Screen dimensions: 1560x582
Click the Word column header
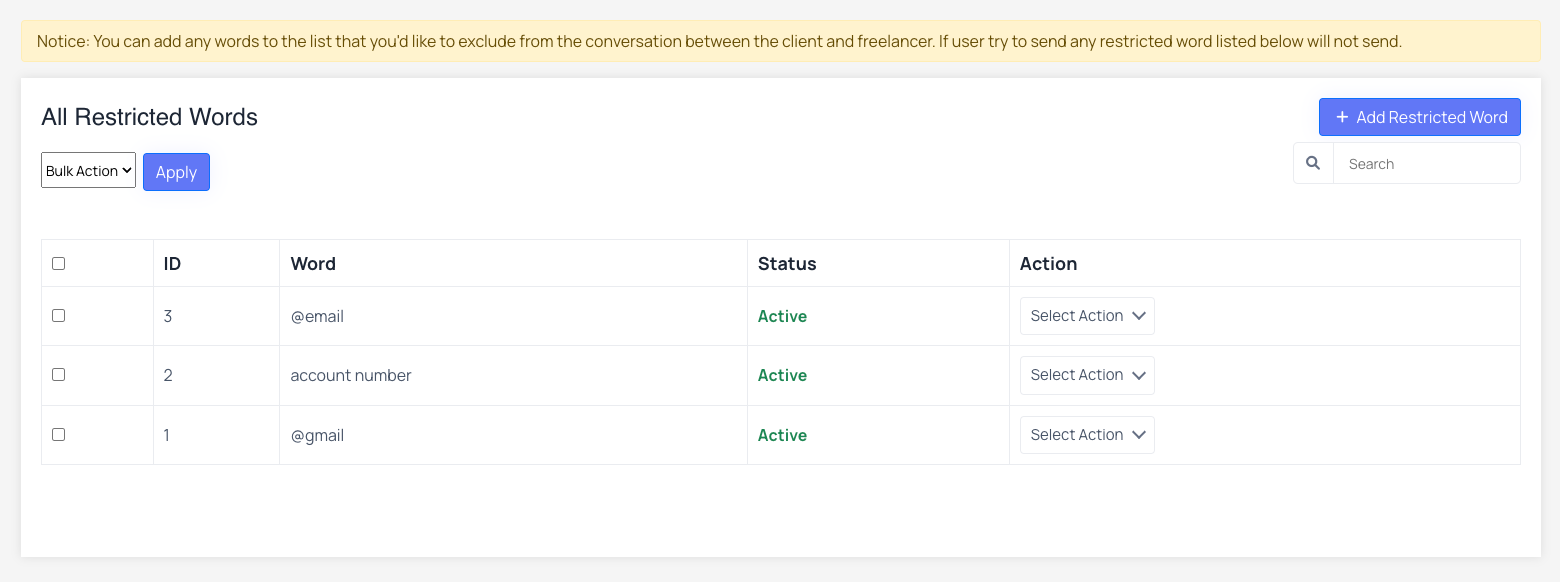coord(313,263)
